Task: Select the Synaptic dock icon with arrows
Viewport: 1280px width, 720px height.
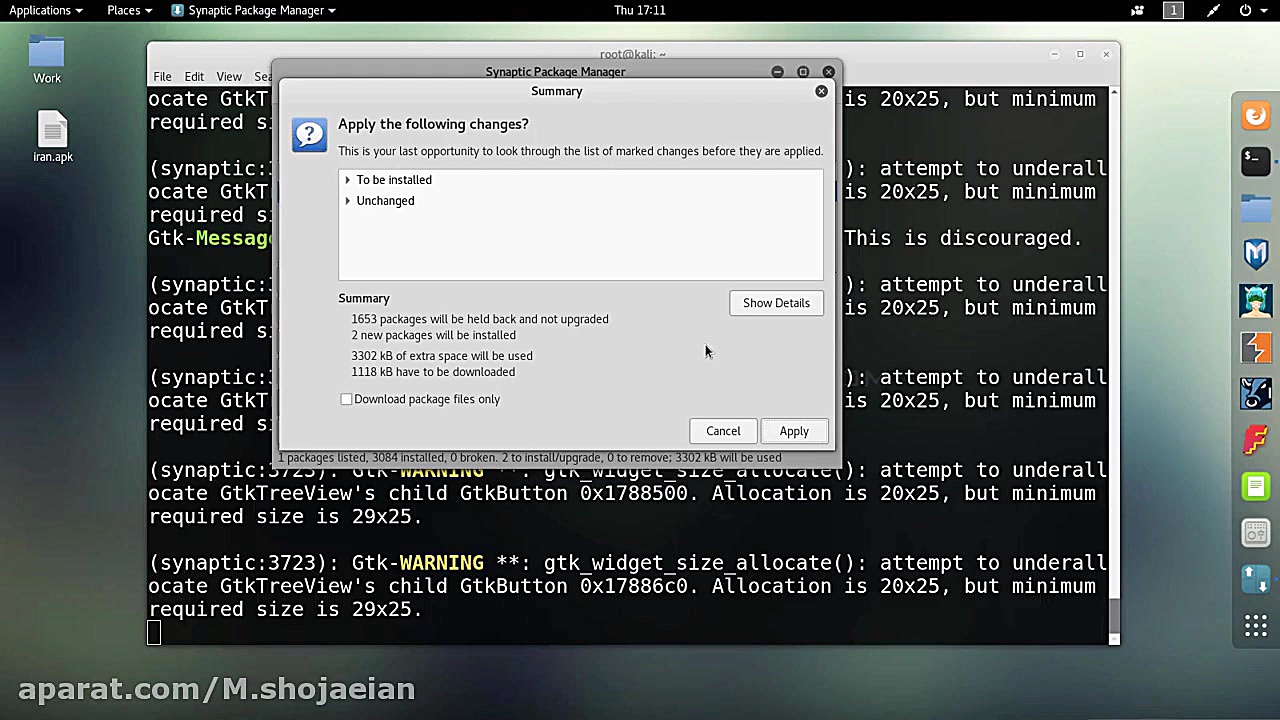Action: [1255, 579]
